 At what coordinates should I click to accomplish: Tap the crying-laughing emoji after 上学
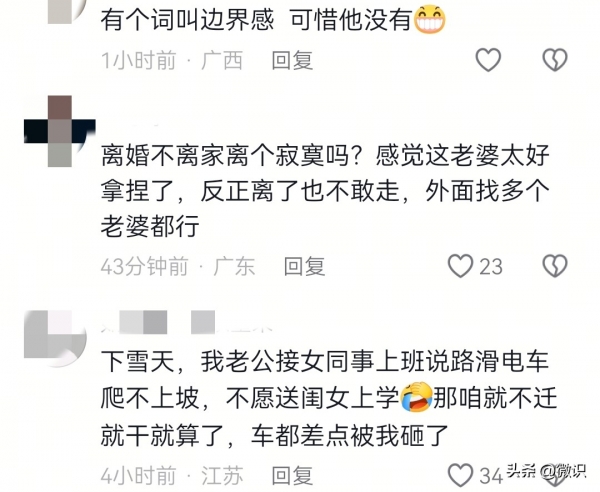tap(416, 398)
